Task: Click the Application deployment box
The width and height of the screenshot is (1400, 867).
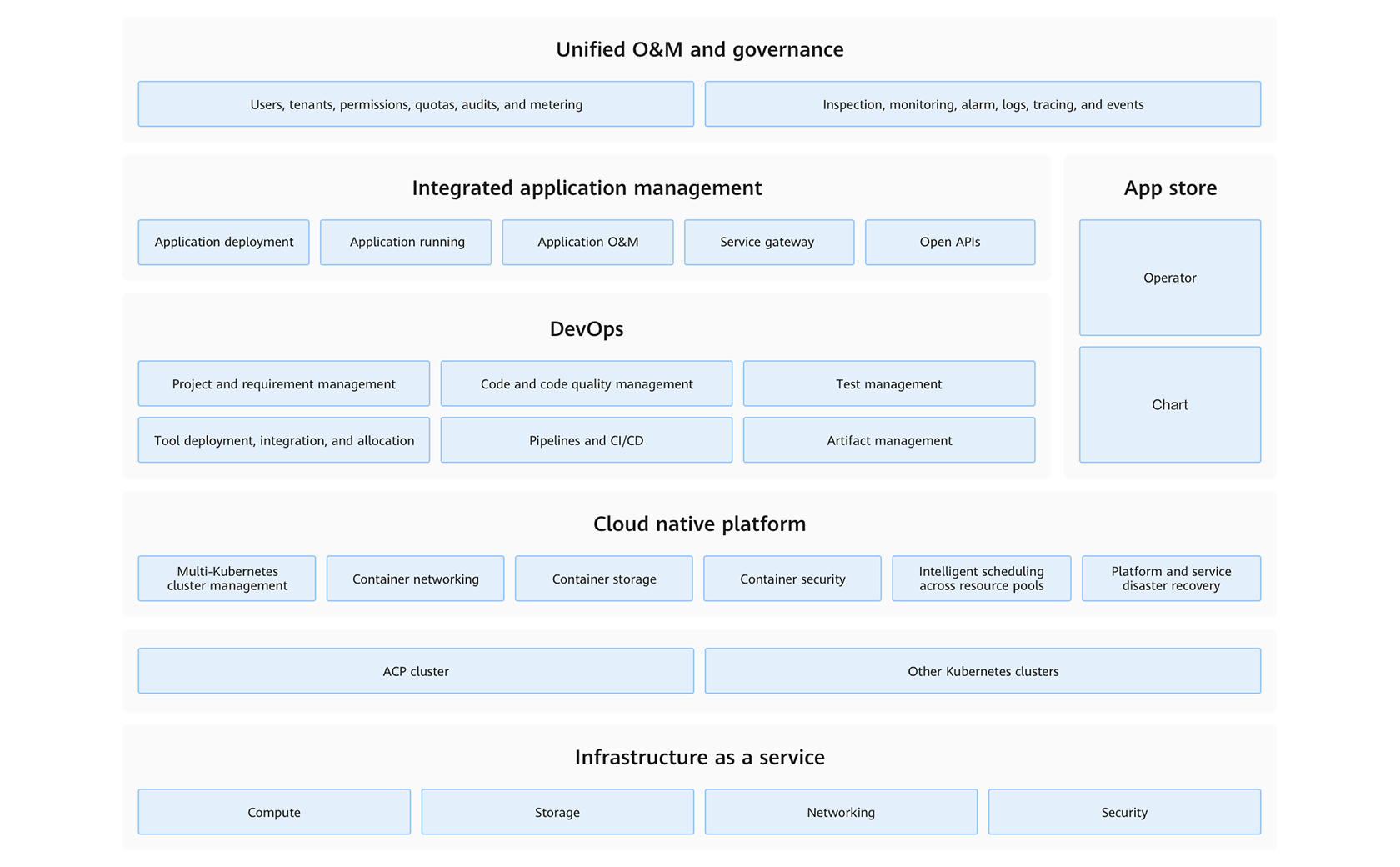Action: 223,243
